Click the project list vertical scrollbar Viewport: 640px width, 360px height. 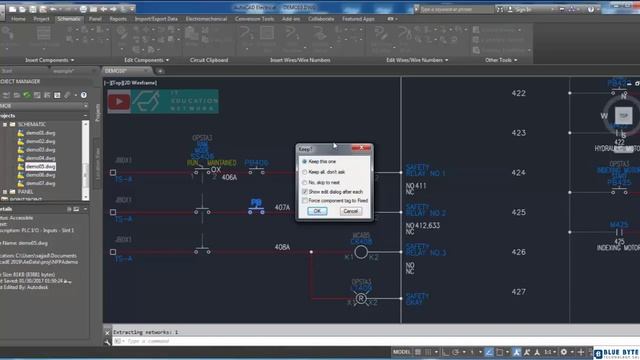click(85, 160)
